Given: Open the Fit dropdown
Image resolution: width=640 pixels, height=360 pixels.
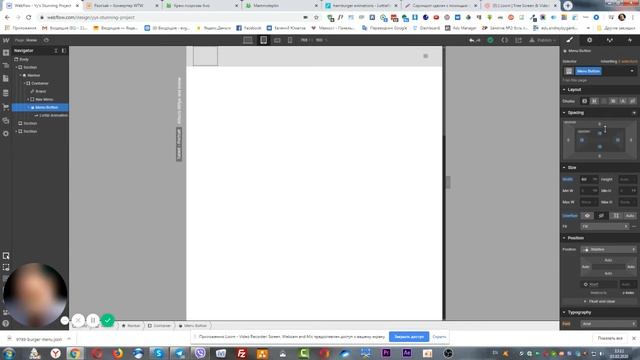Looking at the screenshot, I should pyautogui.click(x=605, y=226).
